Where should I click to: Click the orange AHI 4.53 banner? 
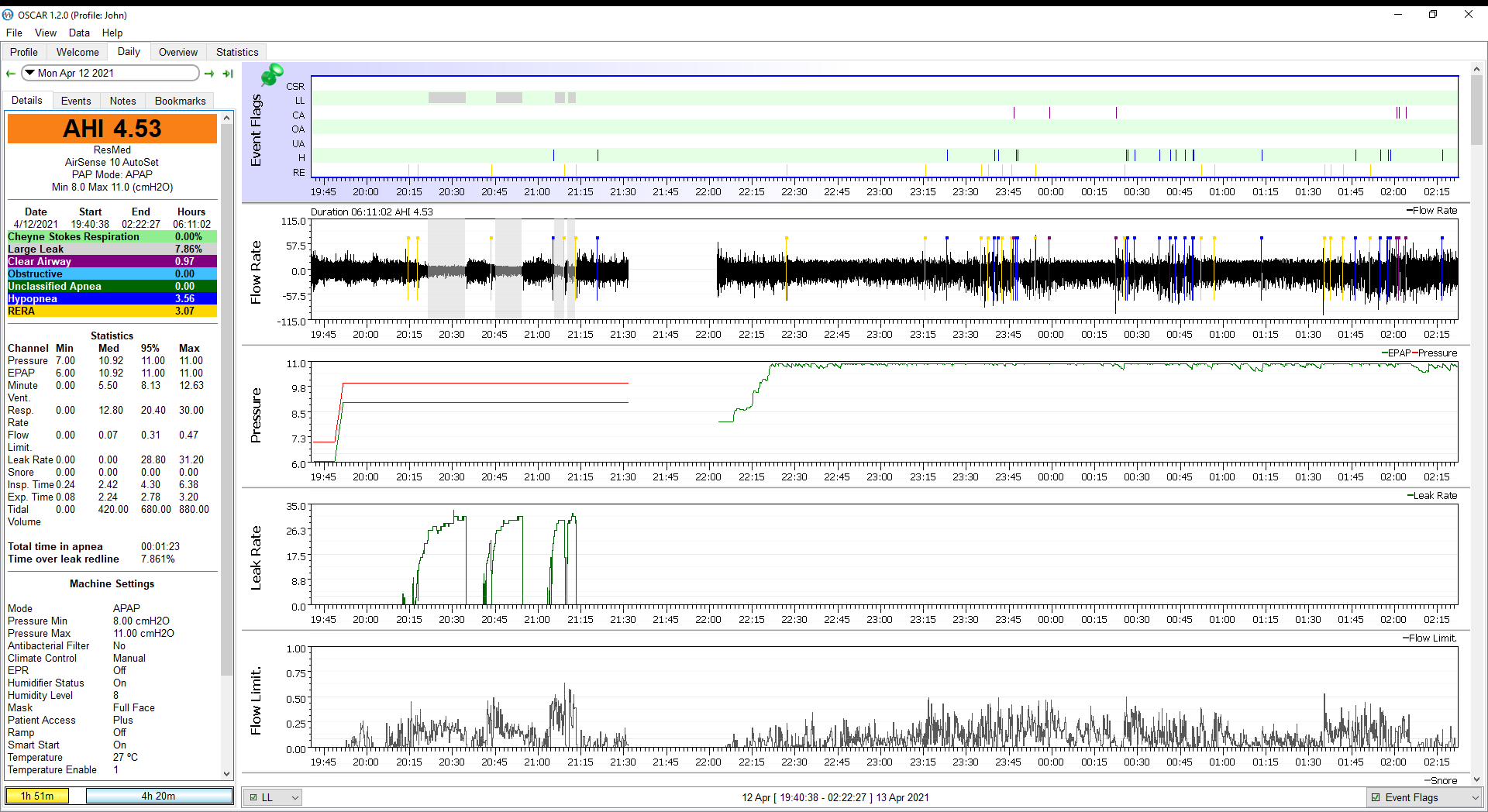pyautogui.click(x=112, y=129)
